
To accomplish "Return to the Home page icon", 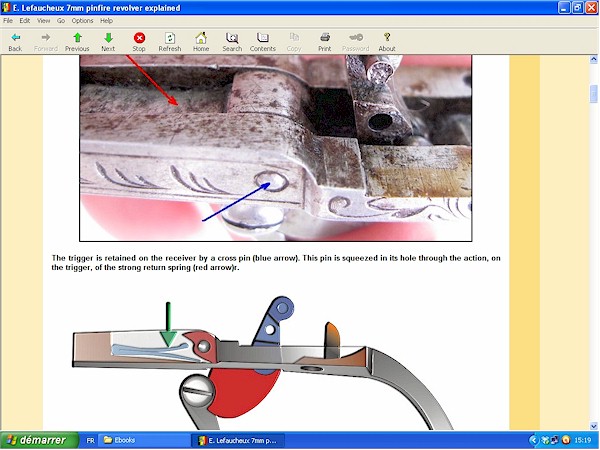I will click(201, 38).
